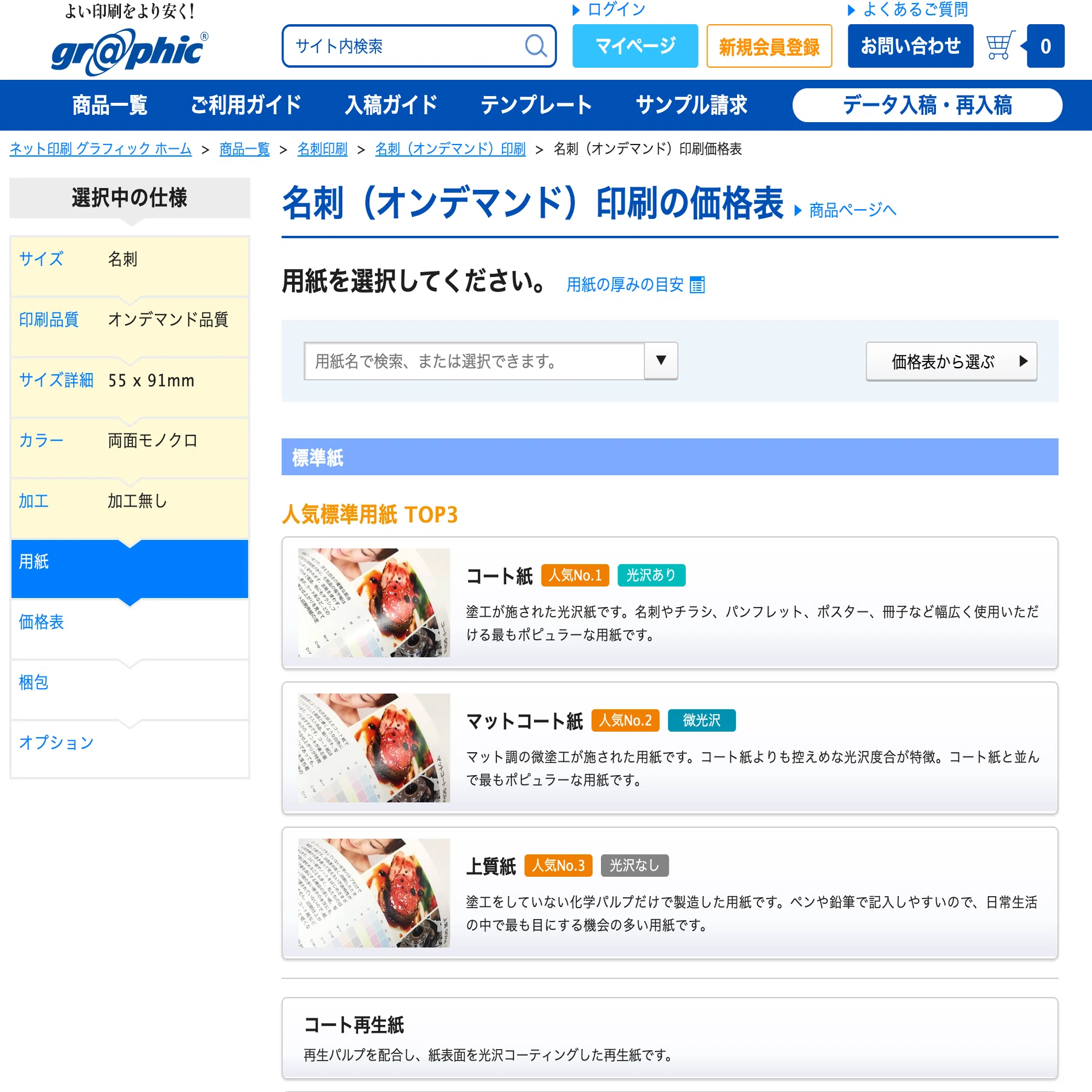Select the 用紙 step in sidebar
This screenshot has width=1092, height=1092.
[129, 568]
